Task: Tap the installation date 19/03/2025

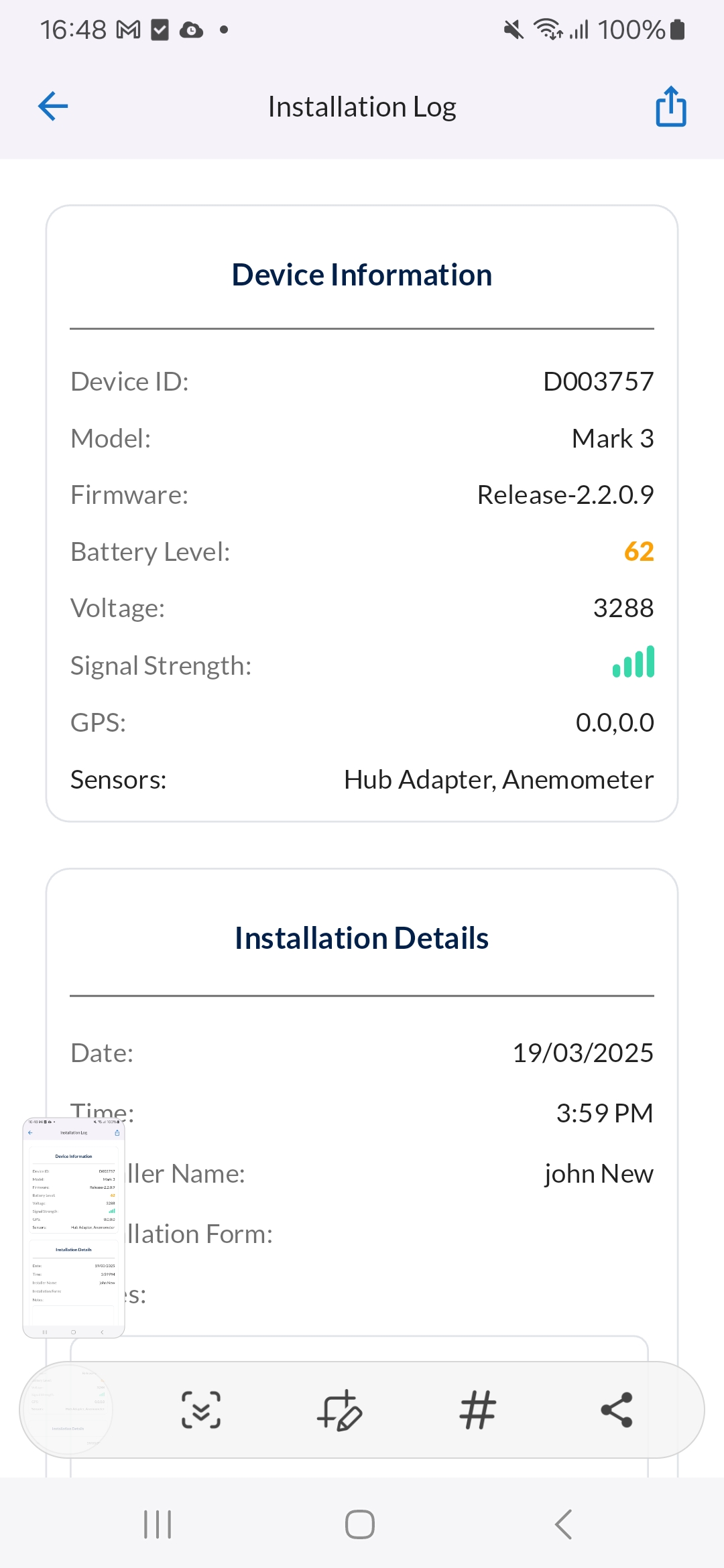Action: pyautogui.click(x=583, y=1053)
